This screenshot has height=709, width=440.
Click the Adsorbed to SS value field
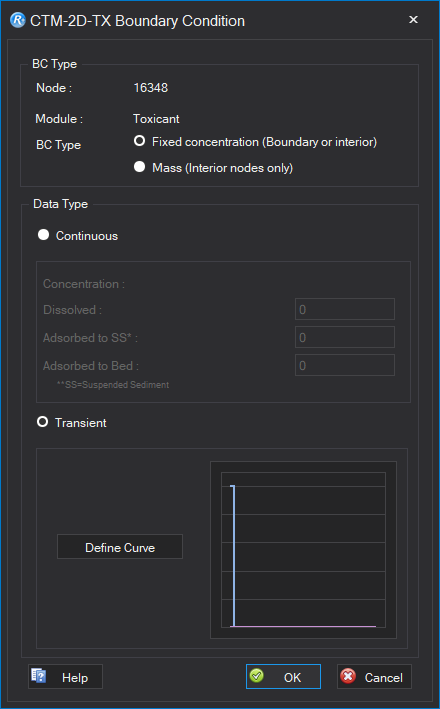[345, 337]
